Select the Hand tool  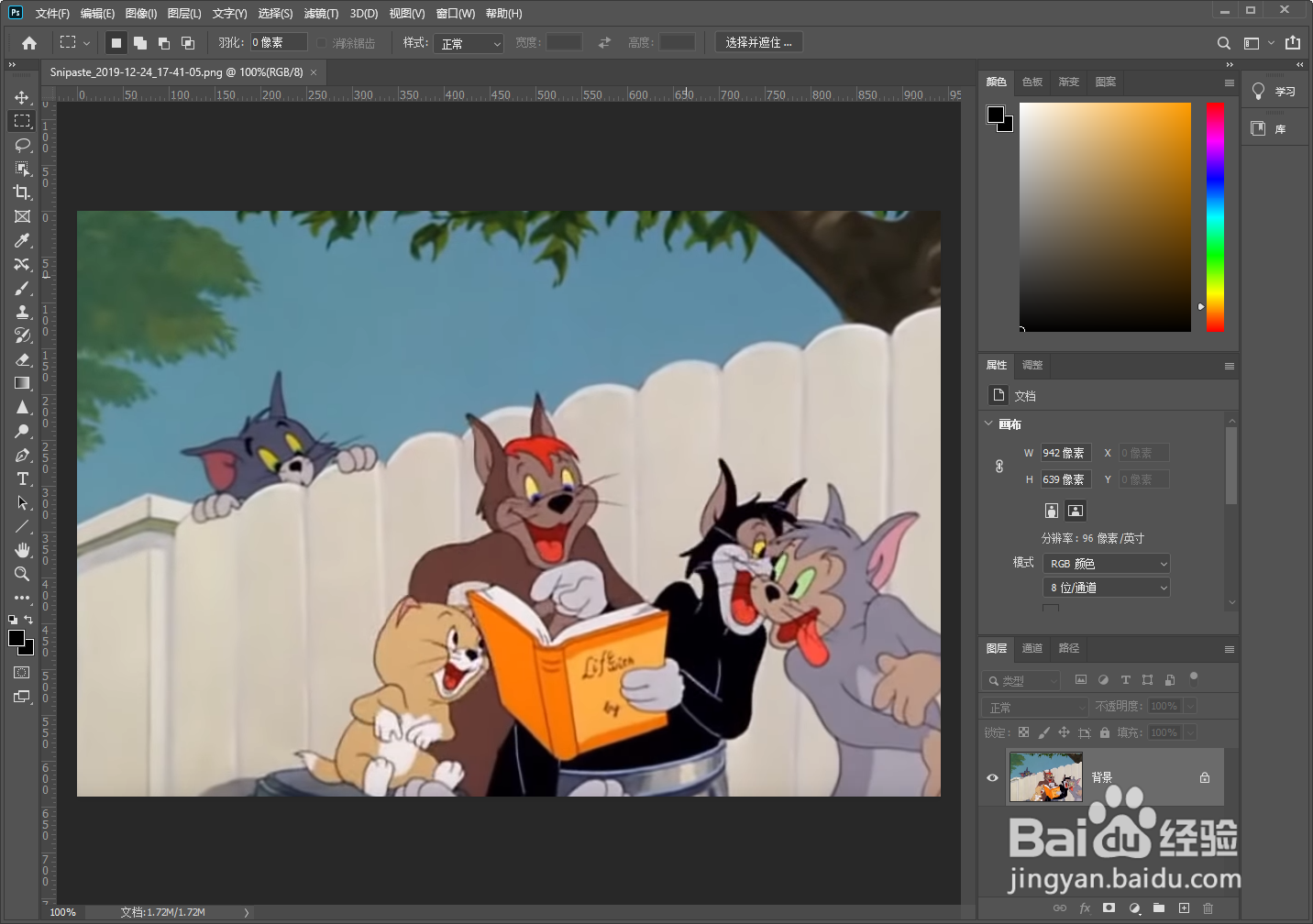click(x=22, y=550)
